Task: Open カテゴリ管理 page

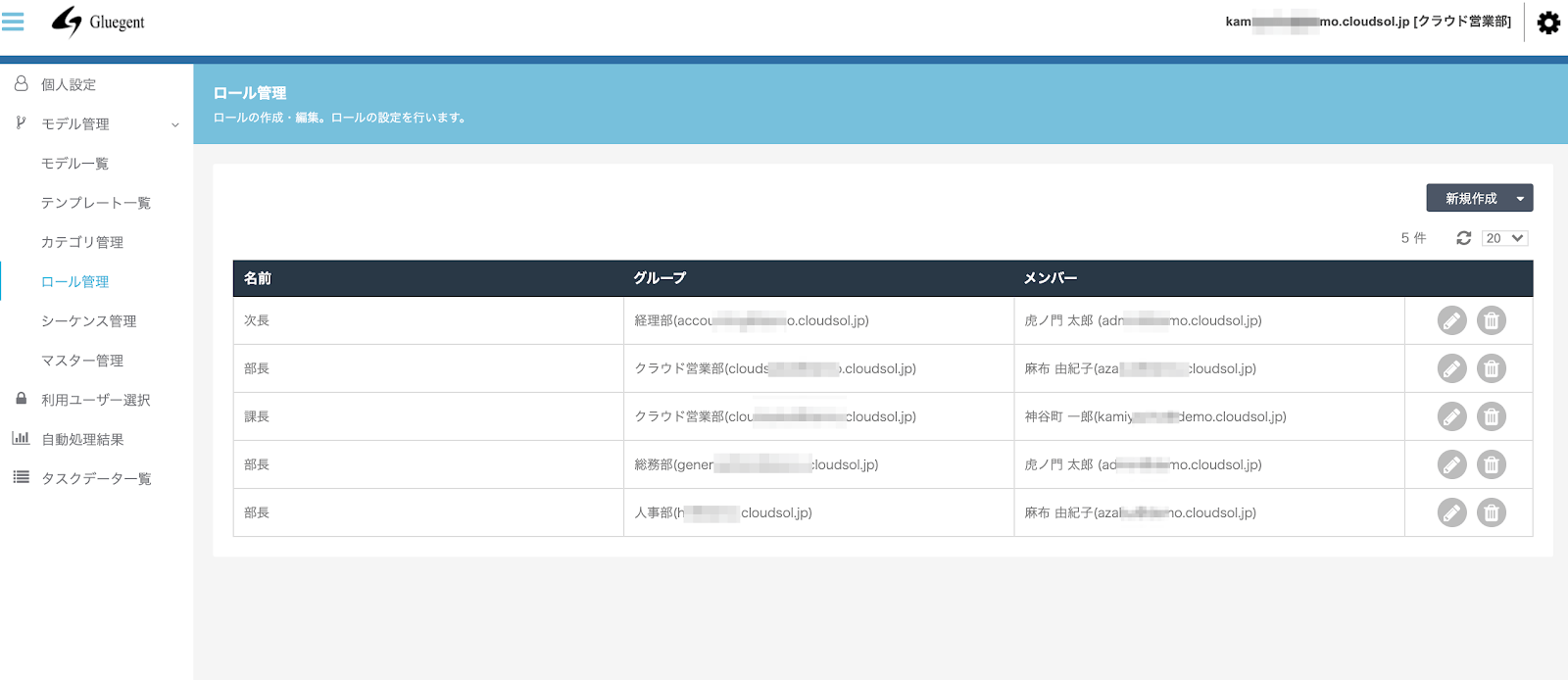Action: pyautogui.click(x=82, y=242)
